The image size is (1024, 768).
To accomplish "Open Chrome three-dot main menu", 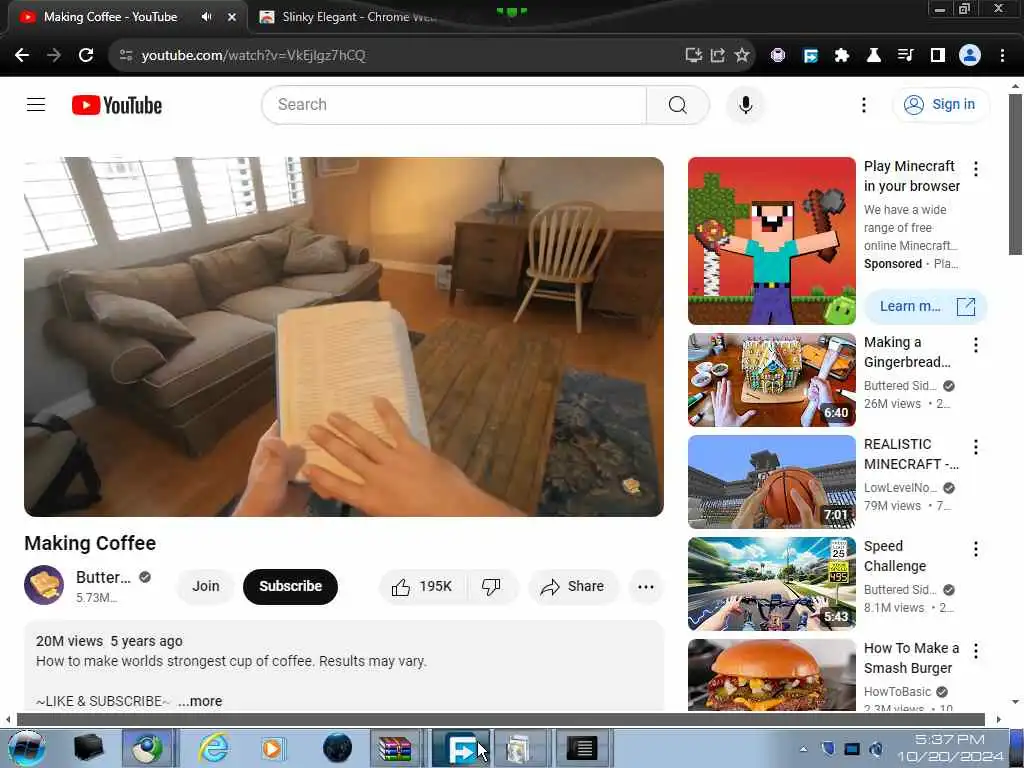I will point(1002,56).
